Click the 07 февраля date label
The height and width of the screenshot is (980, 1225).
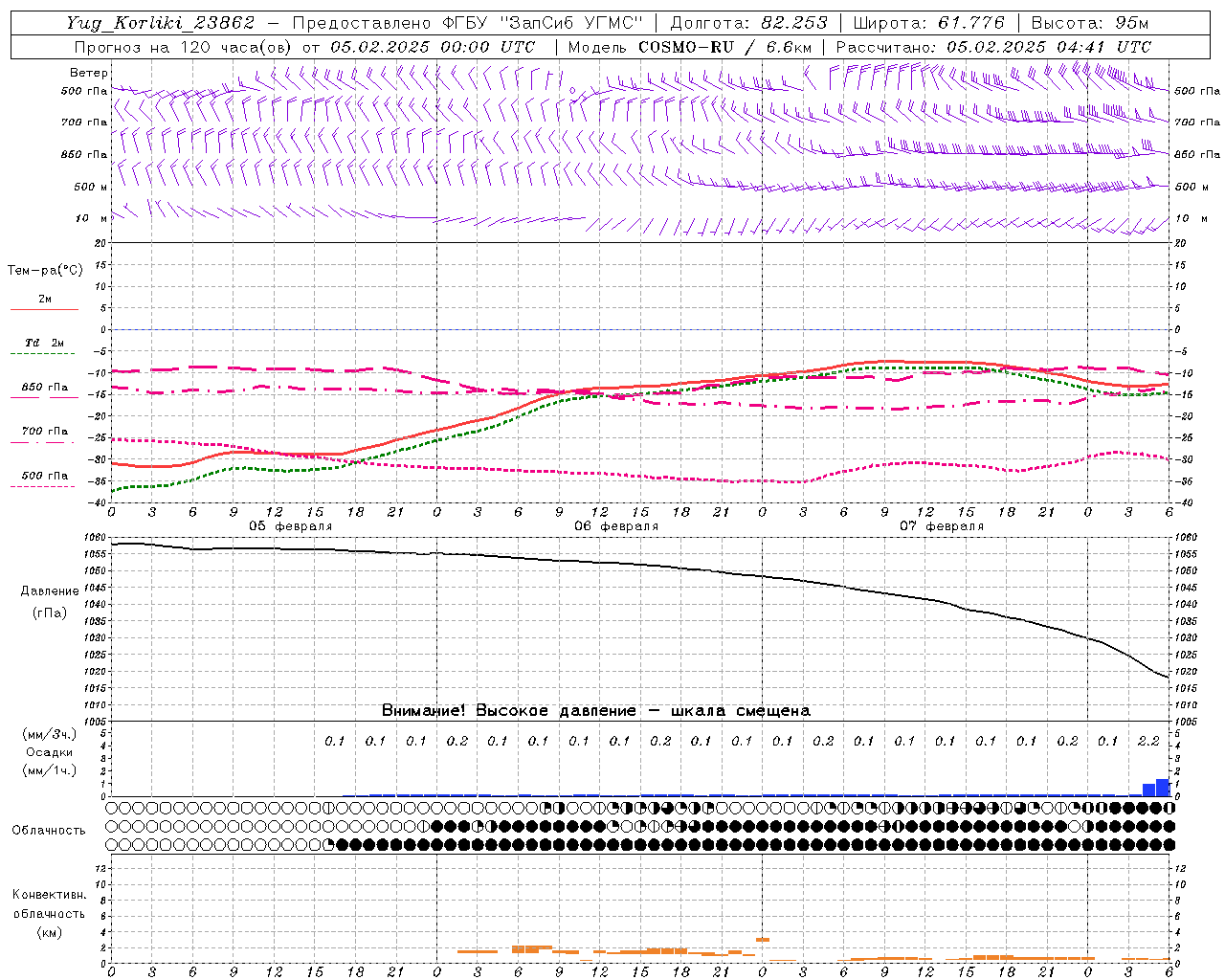click(x=942, y=526)
